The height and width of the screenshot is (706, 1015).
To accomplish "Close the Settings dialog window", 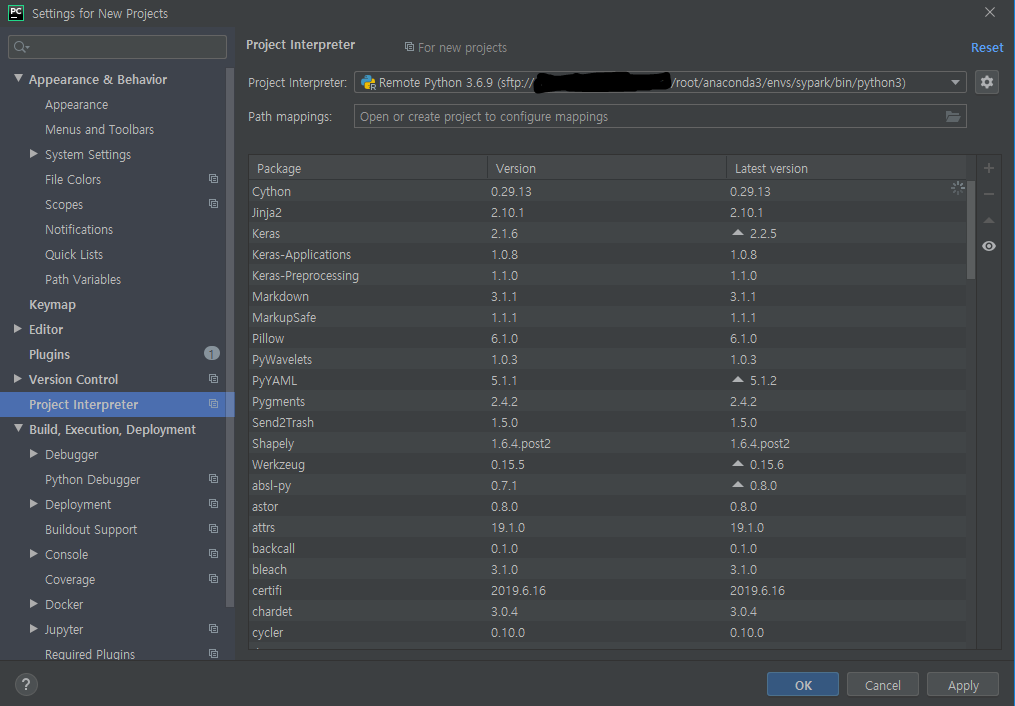I will [x=990, y=12].
